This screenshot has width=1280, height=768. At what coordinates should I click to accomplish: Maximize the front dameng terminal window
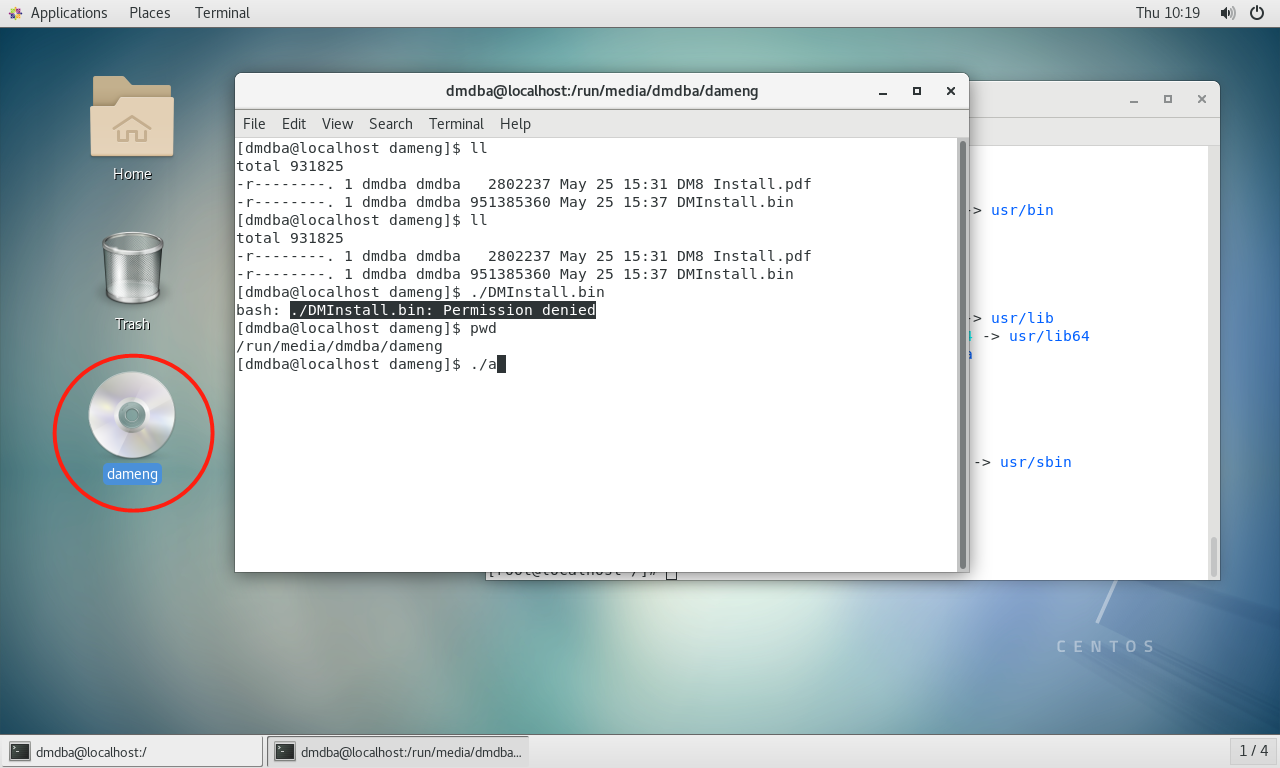point(917,91)
